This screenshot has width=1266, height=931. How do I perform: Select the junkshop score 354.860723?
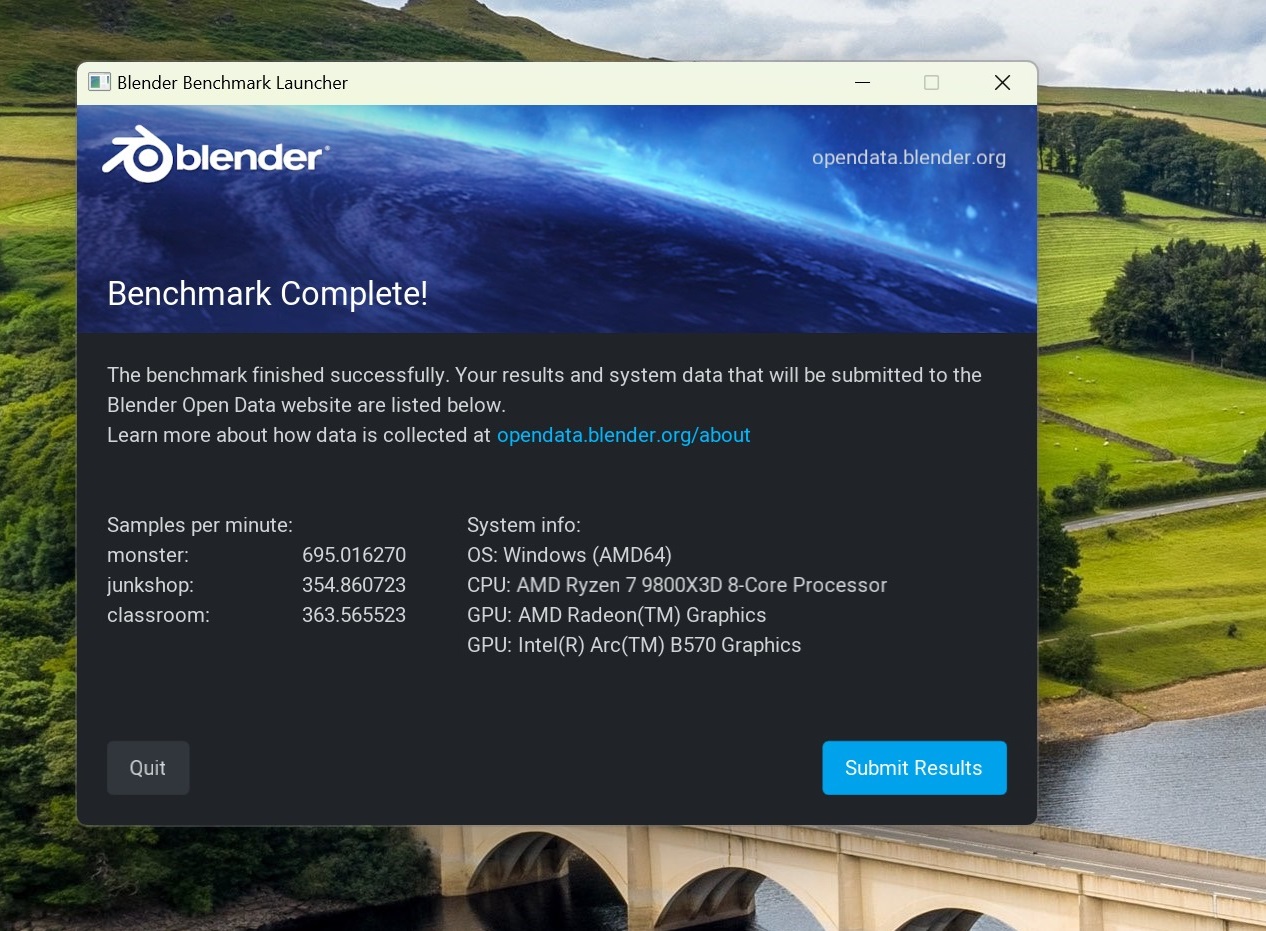point(354,585)
